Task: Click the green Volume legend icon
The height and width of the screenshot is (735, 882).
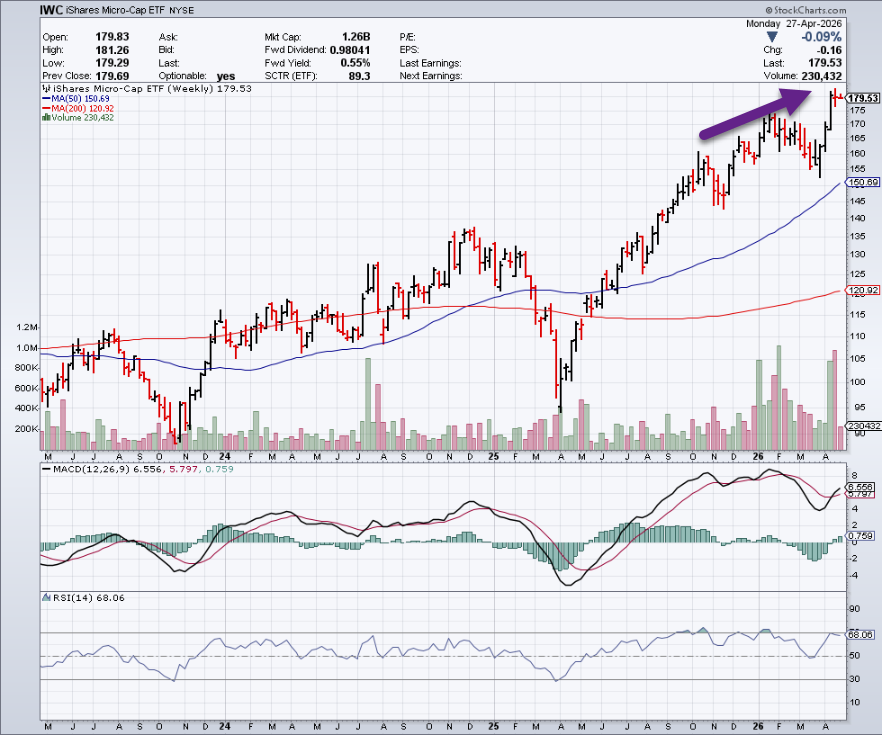Action: click(45, 118)
